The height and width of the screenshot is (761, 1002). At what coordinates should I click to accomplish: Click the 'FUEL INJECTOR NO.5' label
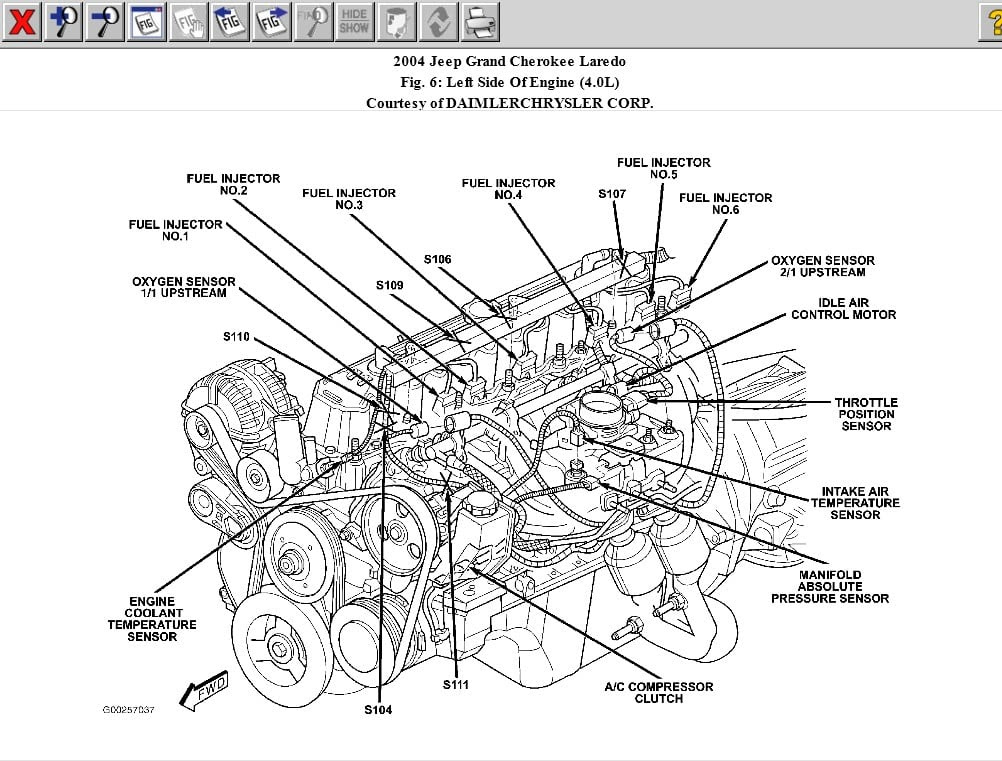[663, 168]
